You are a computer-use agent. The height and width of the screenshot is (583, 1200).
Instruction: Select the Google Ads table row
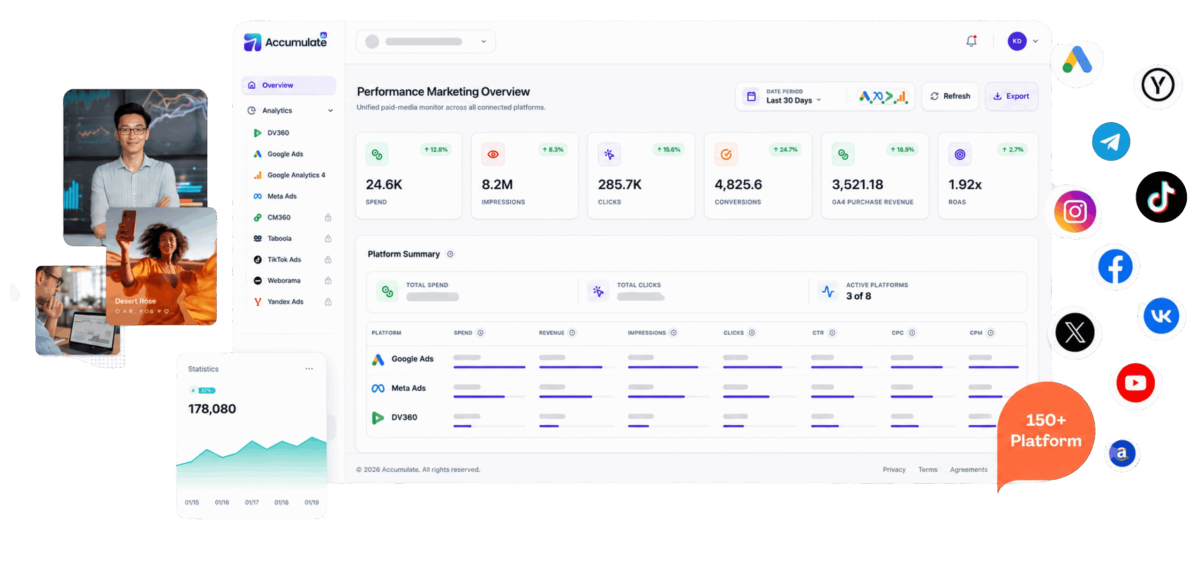697,360
